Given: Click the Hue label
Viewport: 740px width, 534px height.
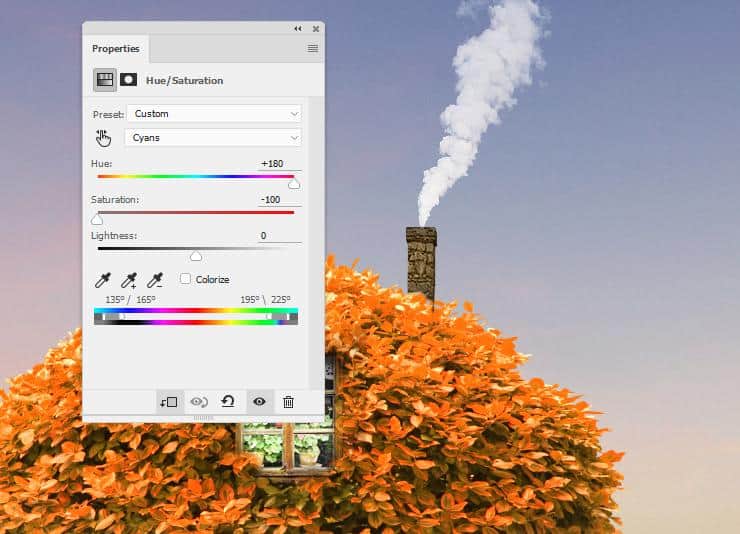Looking at the screenshot, I should click(x=101, y=164).
